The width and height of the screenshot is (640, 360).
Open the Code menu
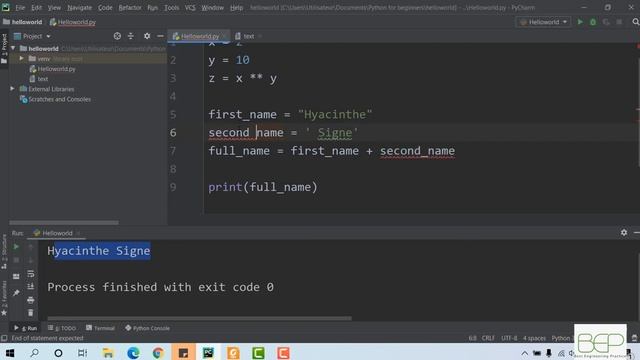[x=105, y=8]
